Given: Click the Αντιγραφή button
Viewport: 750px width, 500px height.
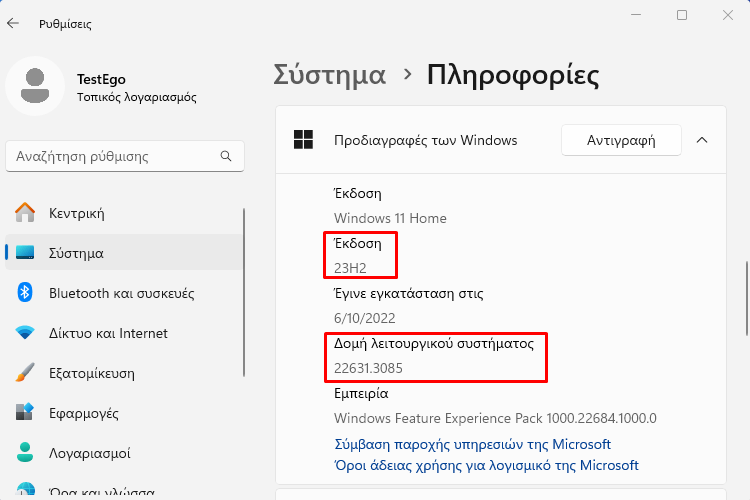Looking at the screenshot, I should (x=621, y=140).
